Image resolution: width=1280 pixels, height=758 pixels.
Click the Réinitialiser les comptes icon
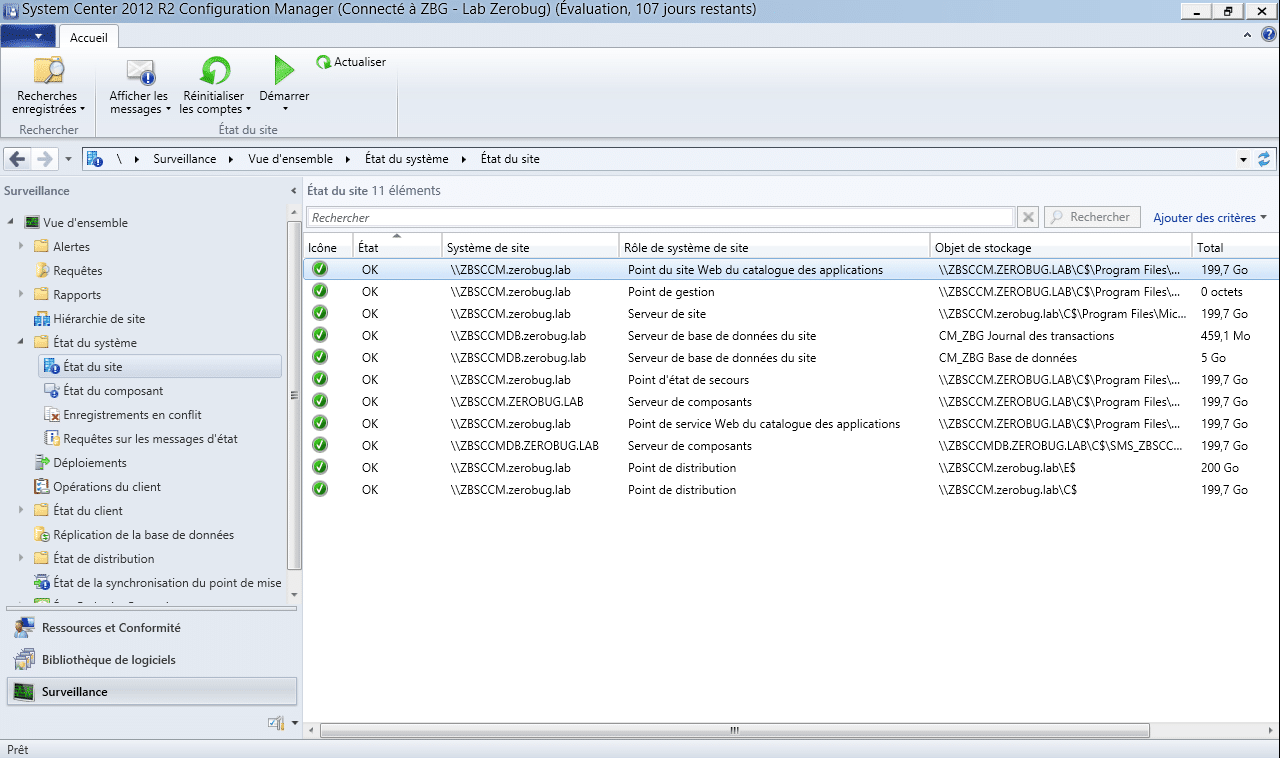(x=213, y=71)
